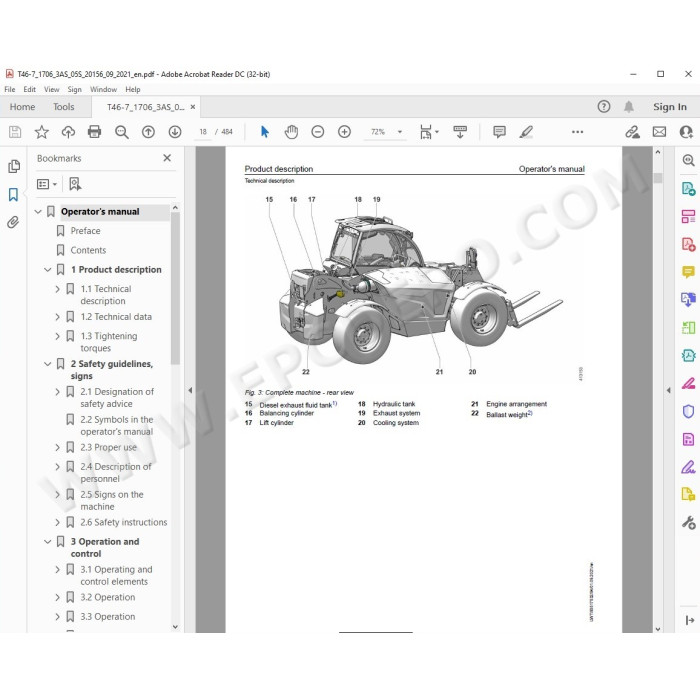Star this file with the bookmark star
Viewport: 700px width, 700px height.
(x=42, y=132)
